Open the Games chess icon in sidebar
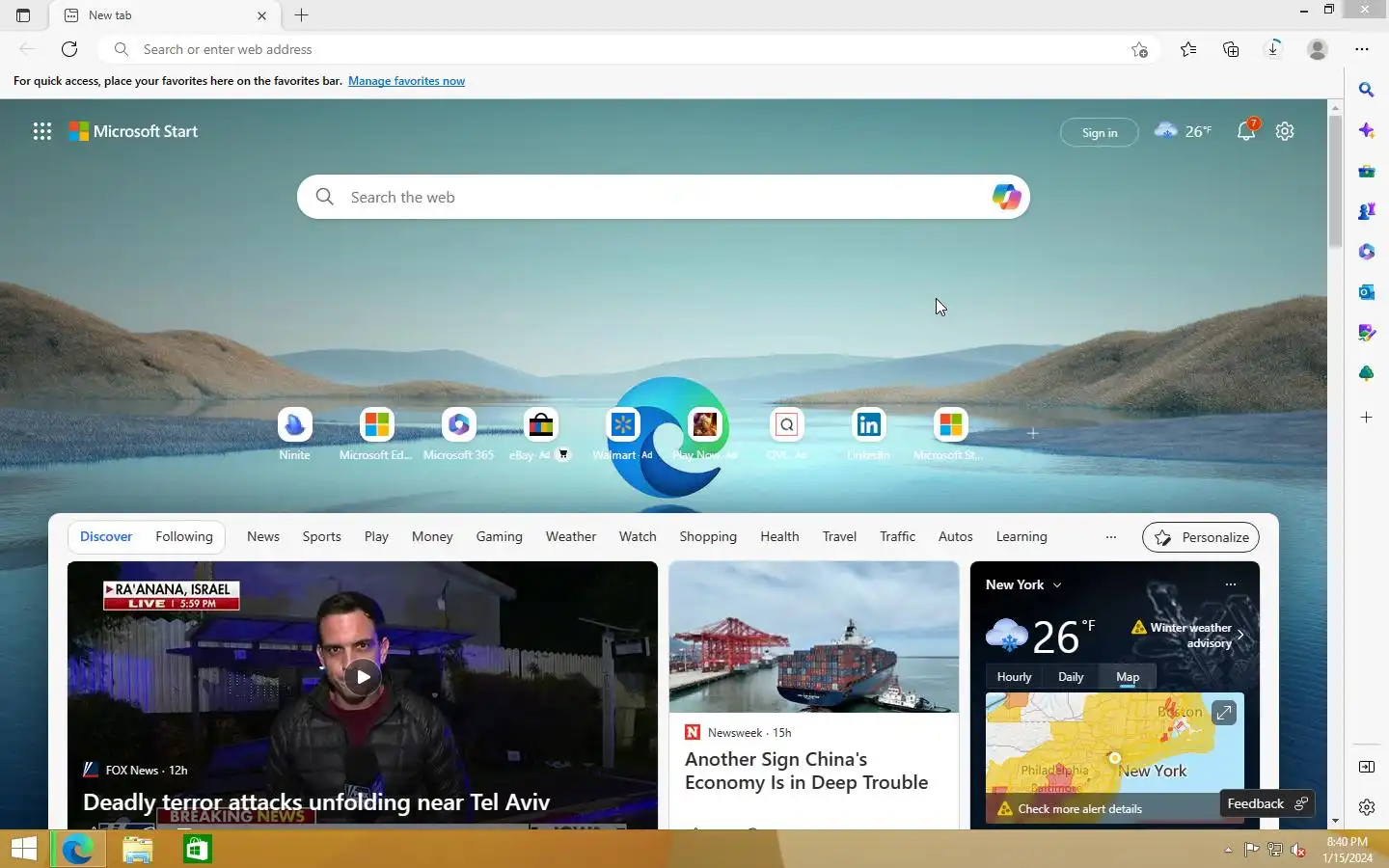The image size is (1389, 868). coord(1366,211)
